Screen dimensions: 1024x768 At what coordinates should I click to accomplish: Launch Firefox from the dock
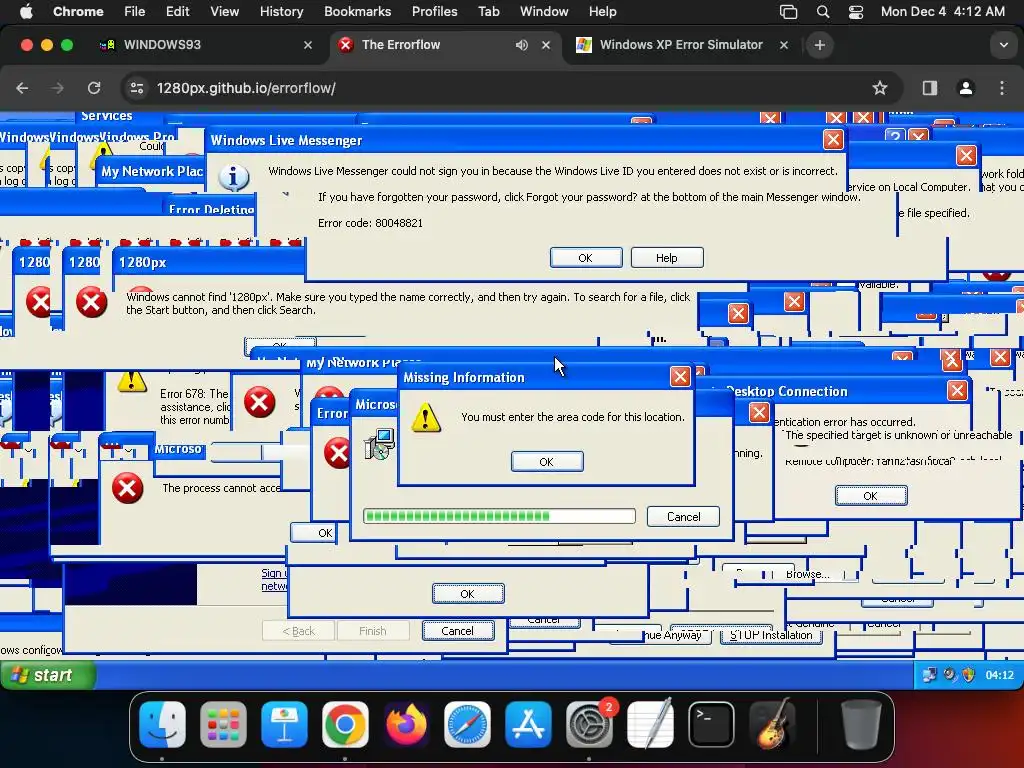click(406, 724)
